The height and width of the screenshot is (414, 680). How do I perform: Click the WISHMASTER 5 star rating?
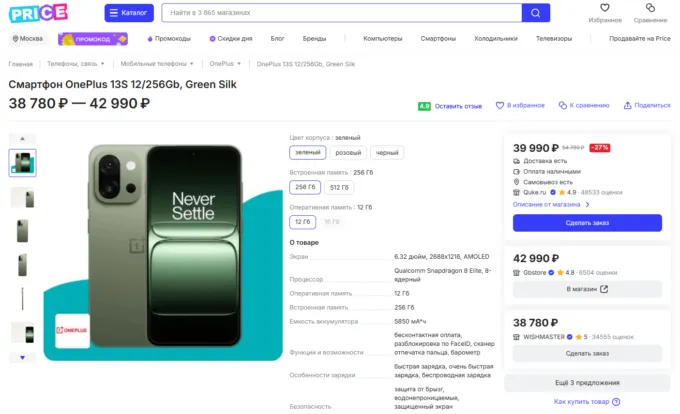[x=581, y=337]
